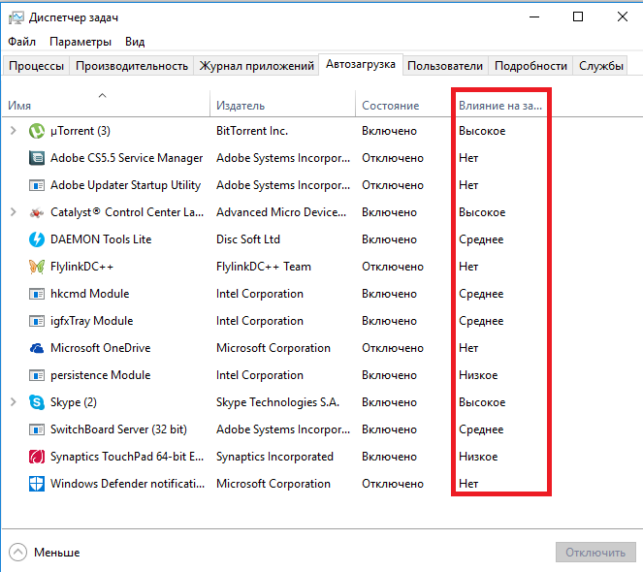The width and height of the screenshot is (643, 572).
Task: Click the Catalyst Control Center icon
Action: point(36,212)
